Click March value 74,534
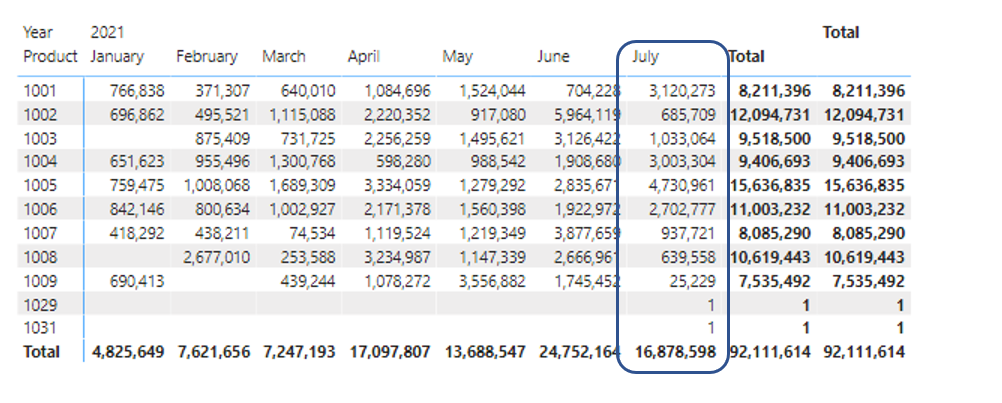Image resolution: width=1002 pixels, height=403 pixels. pyautogui.click(x=314, y=233)
